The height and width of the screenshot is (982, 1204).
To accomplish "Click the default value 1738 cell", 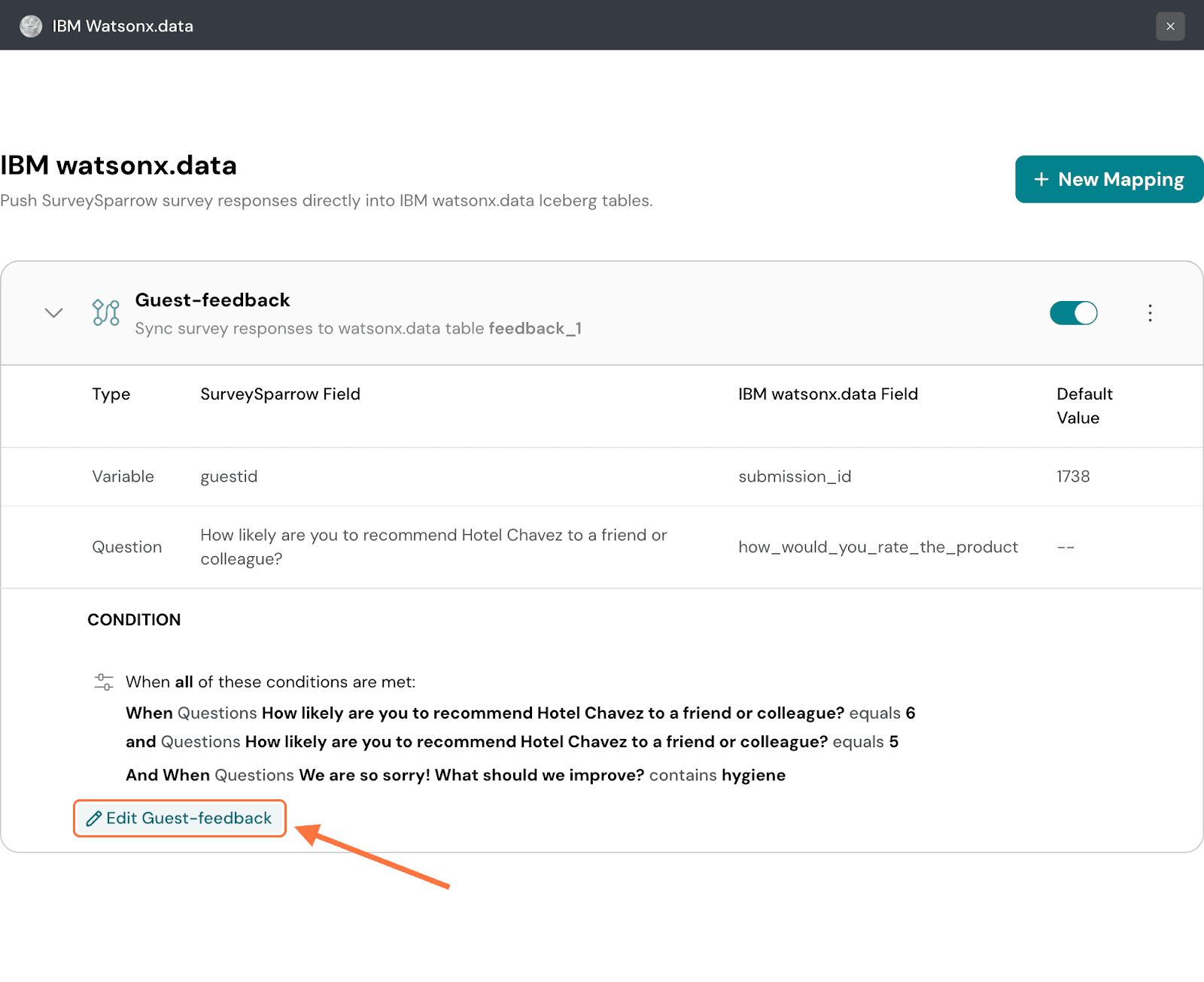I will tap(1073, 476).
